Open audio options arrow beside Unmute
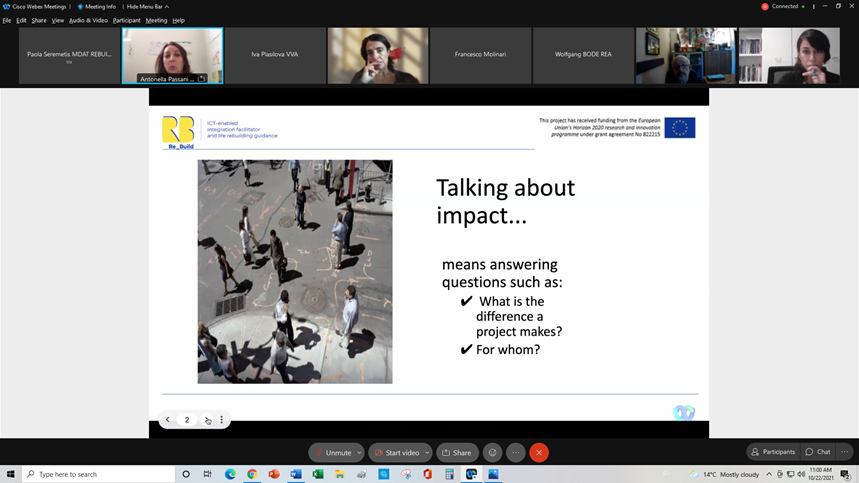The image size is (859, 483). (359, 453)
